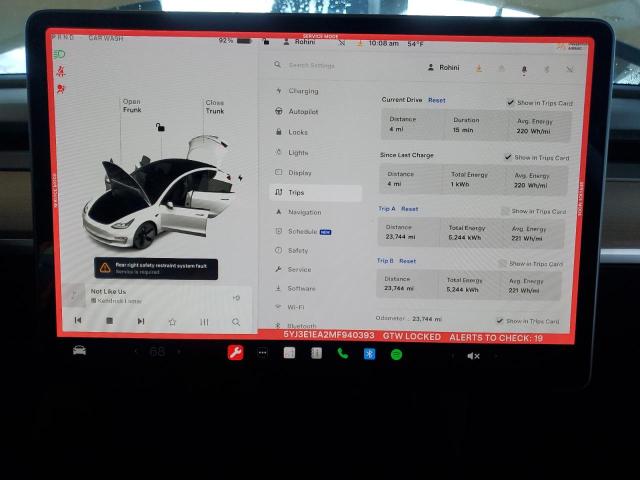Uncheck Show in Trips Card for Odometer

tap(500, 321)
